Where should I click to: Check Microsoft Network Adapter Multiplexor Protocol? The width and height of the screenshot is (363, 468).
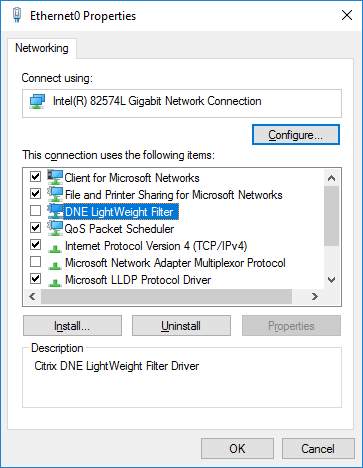click(x=35, y=262)
